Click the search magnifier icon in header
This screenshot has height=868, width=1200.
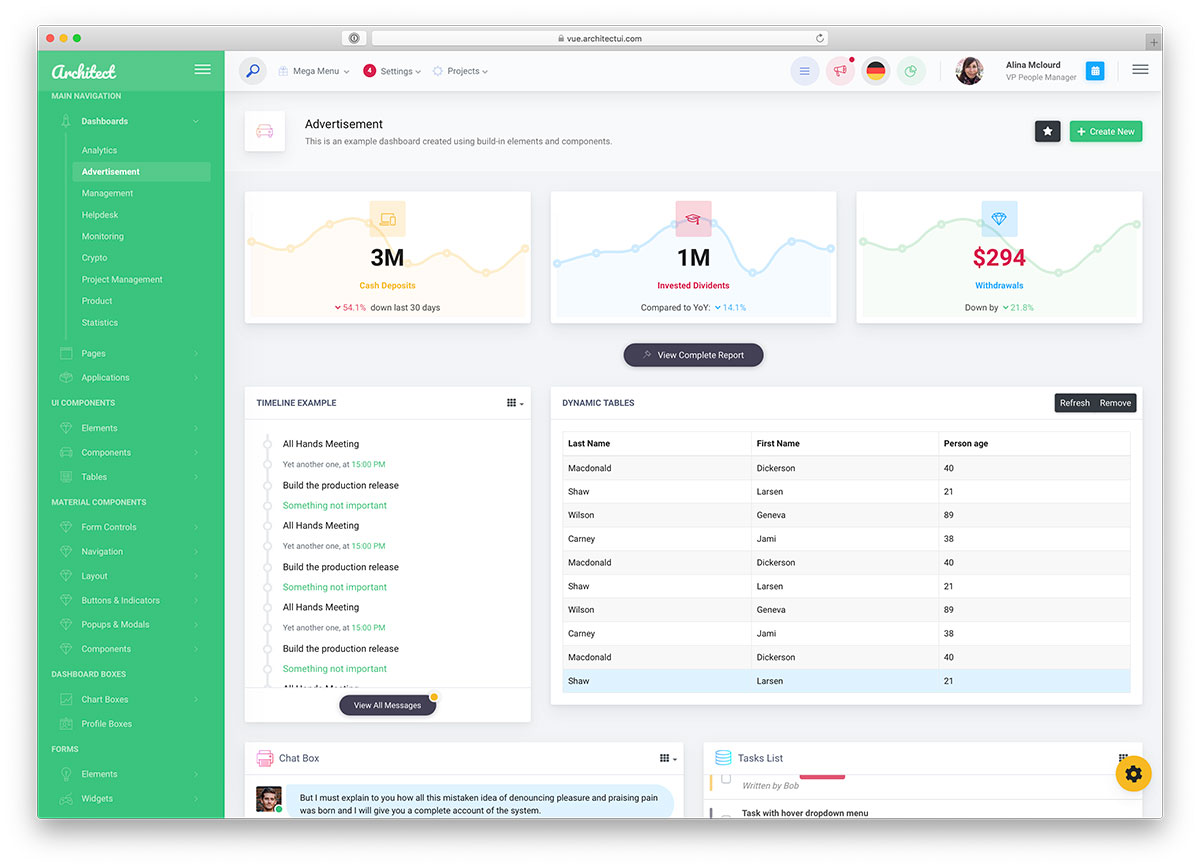(x=253, y=71)
